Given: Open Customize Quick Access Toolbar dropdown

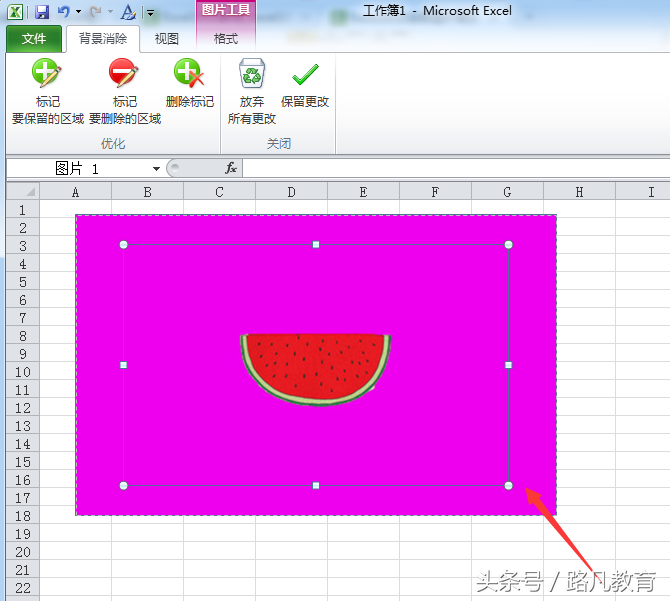Looking at the screenshot, I should 150,13.
